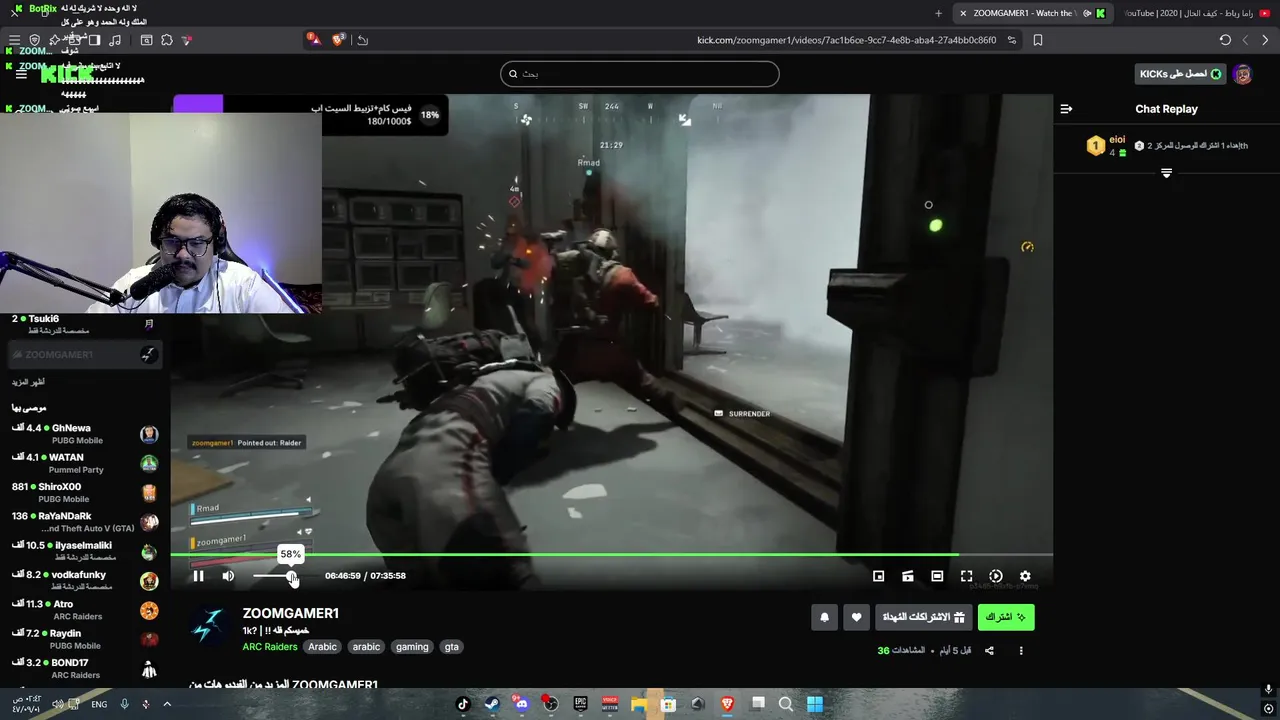
Task: Open the playback speed control icon
Action: click(x=996, y=576)
